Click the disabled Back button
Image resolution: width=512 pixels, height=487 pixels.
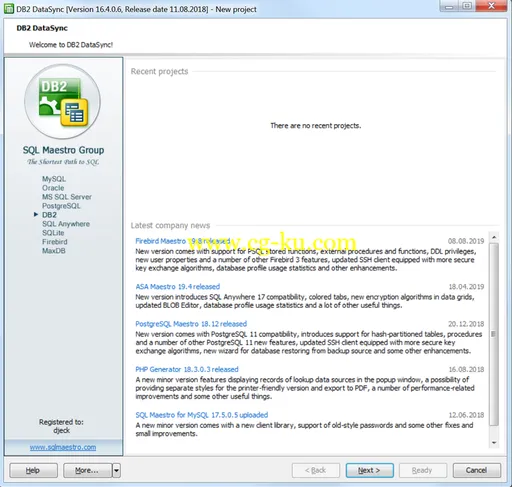point(316,470)
